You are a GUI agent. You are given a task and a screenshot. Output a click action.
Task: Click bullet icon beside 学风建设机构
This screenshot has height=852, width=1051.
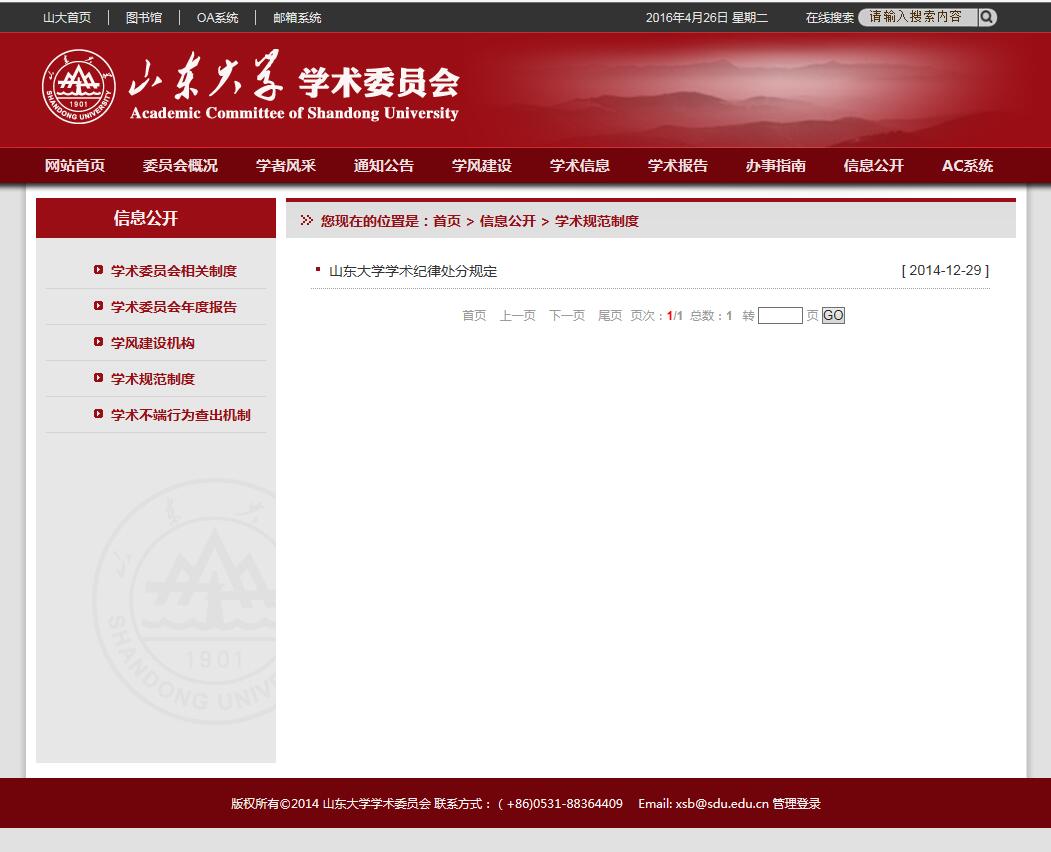point(99,343)
